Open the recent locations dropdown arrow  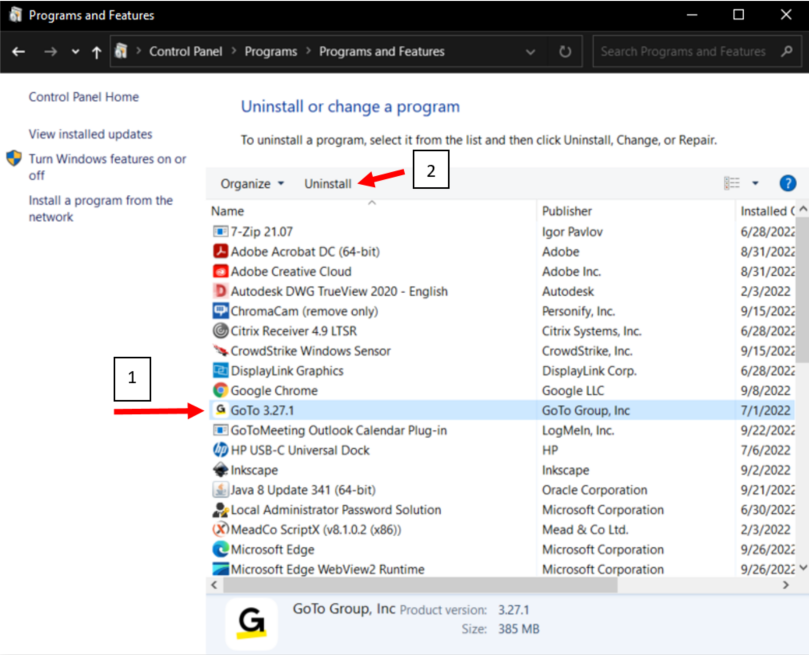[x=75, y=52]
